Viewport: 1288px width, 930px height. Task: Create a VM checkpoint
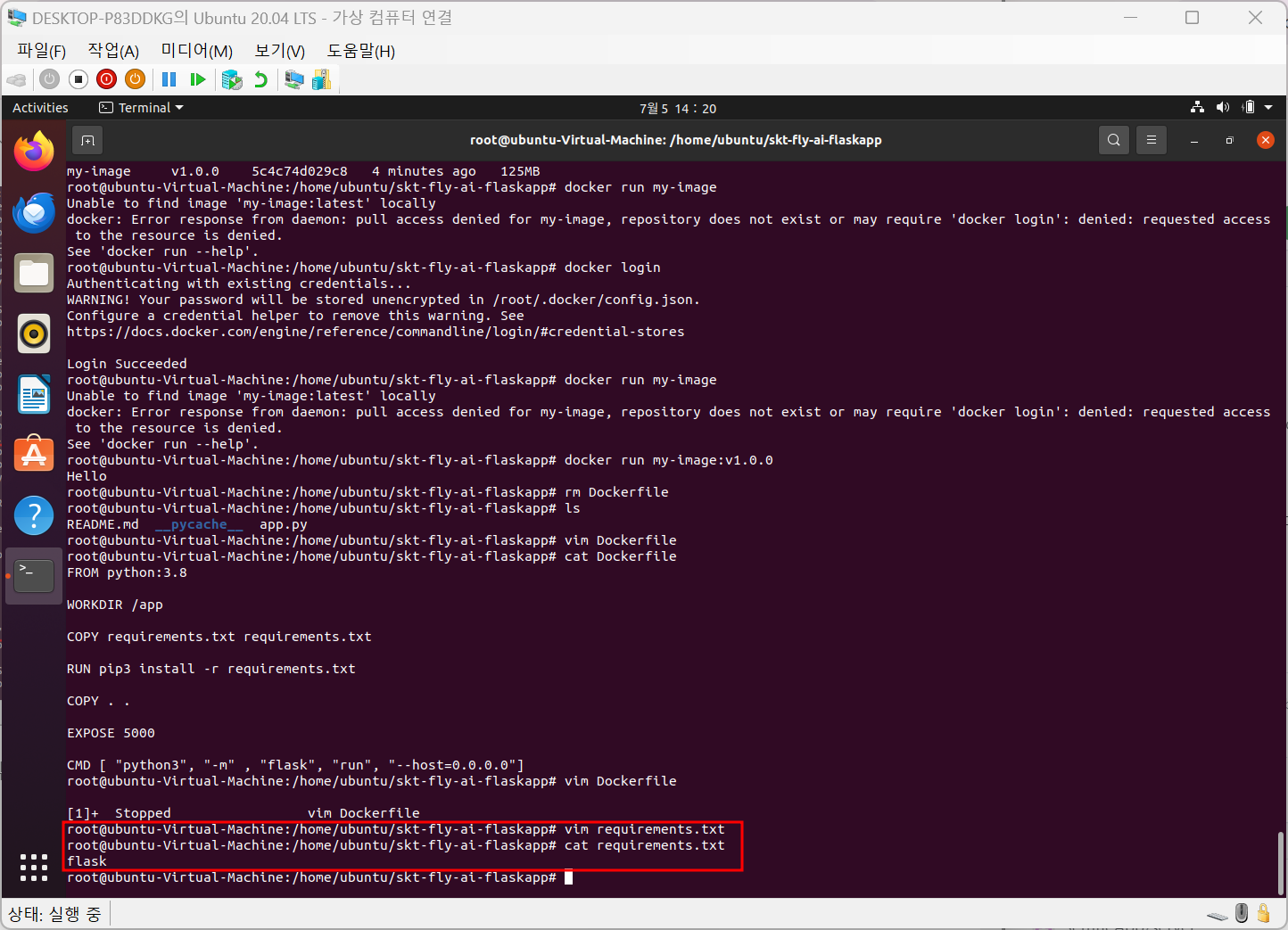coord(232,79)
